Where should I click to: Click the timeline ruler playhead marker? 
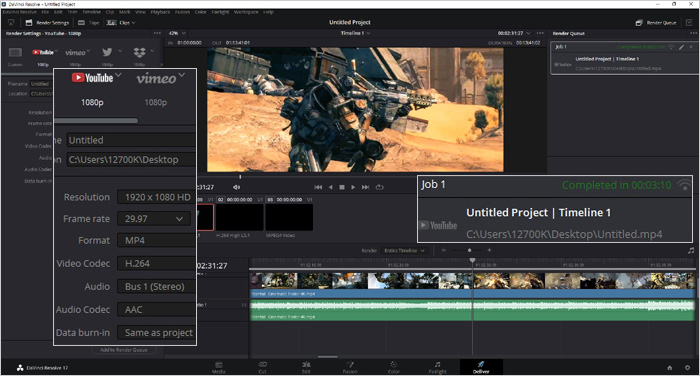472,260
